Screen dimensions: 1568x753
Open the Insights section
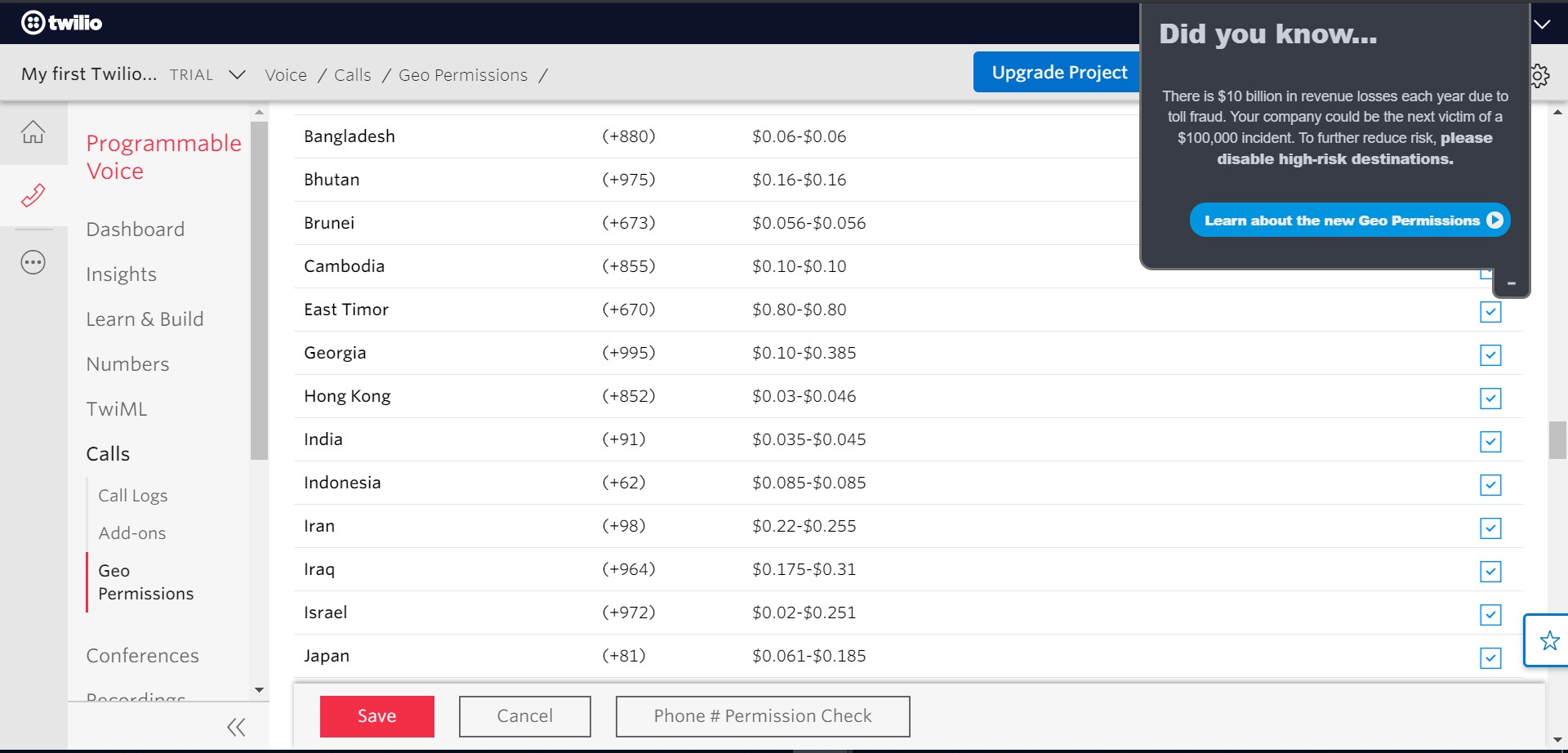[x=121, y=274]
